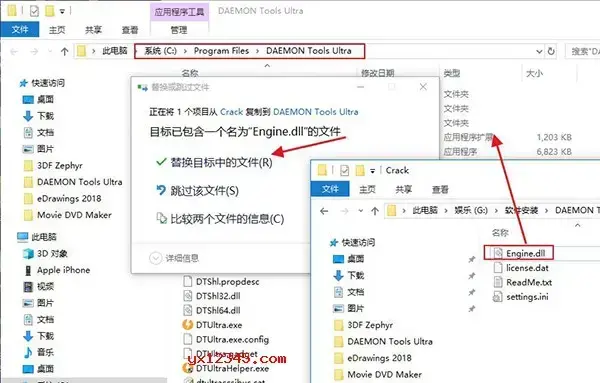The height and width of the screenshot is (383, 600).
Task: Choose Replace the file in destination option
Action: click(x=214, y=163)
